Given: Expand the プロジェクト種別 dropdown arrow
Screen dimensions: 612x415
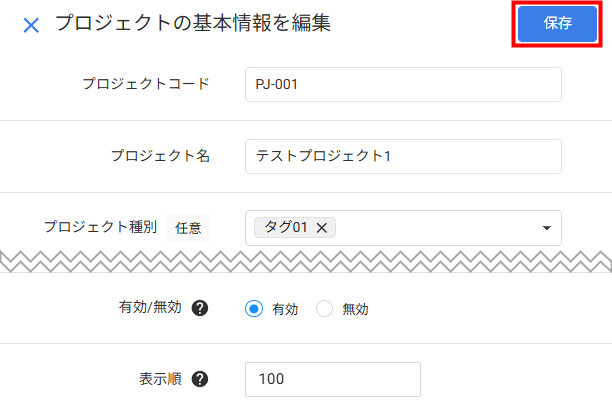Looking at the screenshot, I should click(x=546, y=228).
